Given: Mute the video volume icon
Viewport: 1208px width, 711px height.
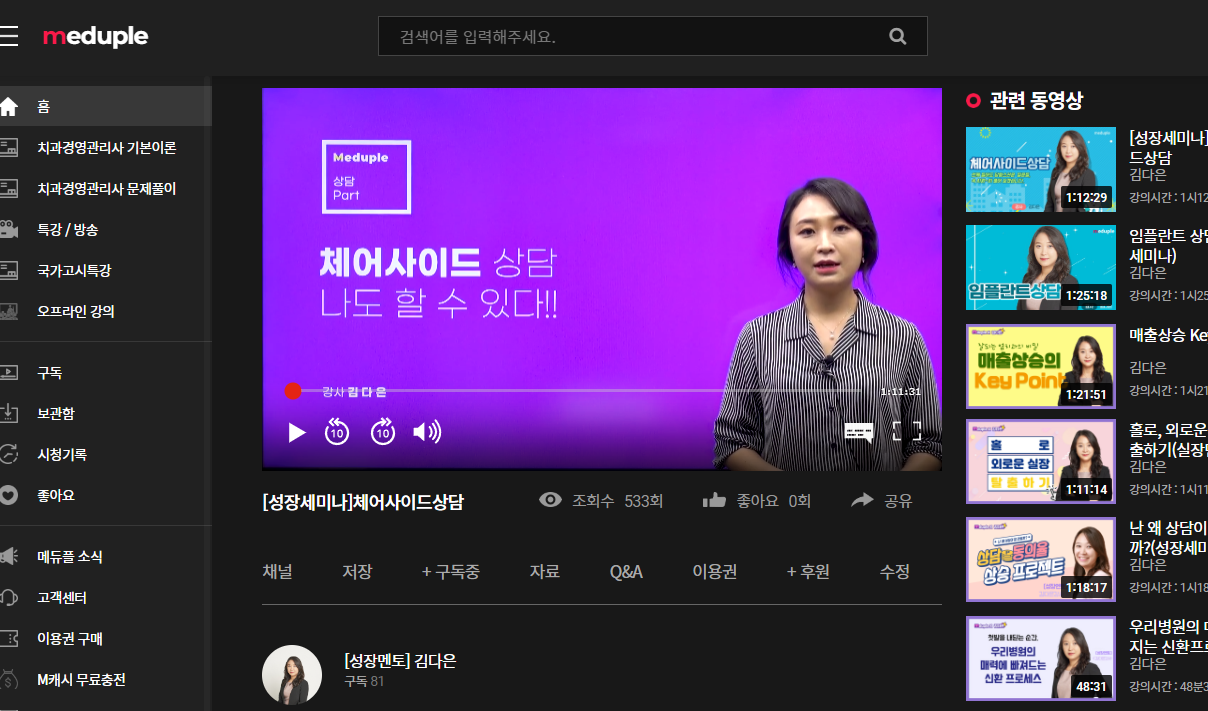Looking at the screenshot, I should 427,432.
